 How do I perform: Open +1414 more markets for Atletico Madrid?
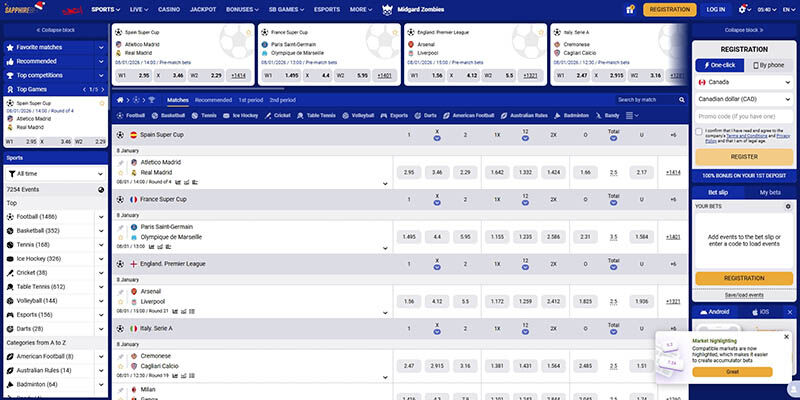(x=673, y=173)
